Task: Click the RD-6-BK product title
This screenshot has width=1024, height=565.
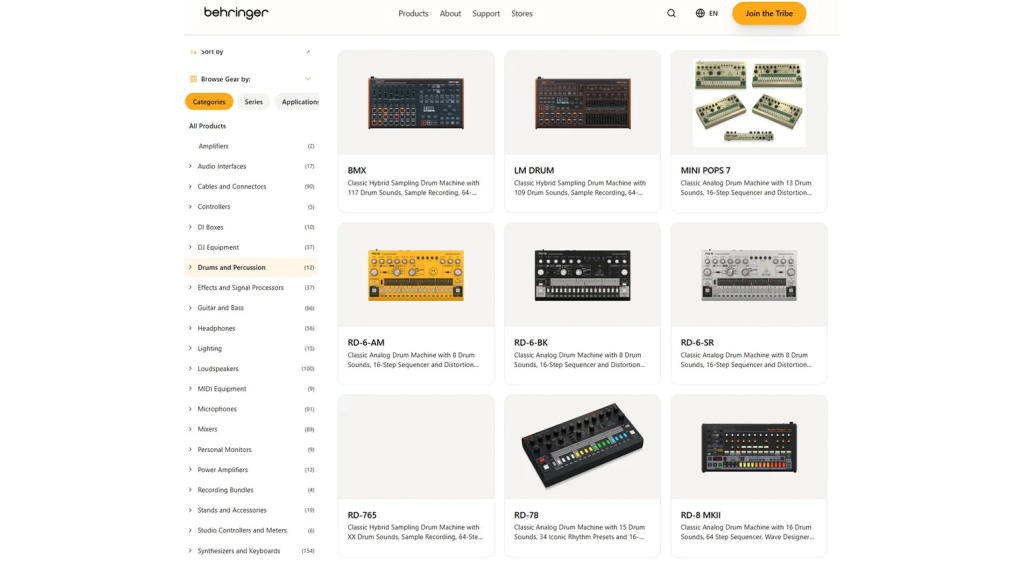Action: tap(531, 342)
